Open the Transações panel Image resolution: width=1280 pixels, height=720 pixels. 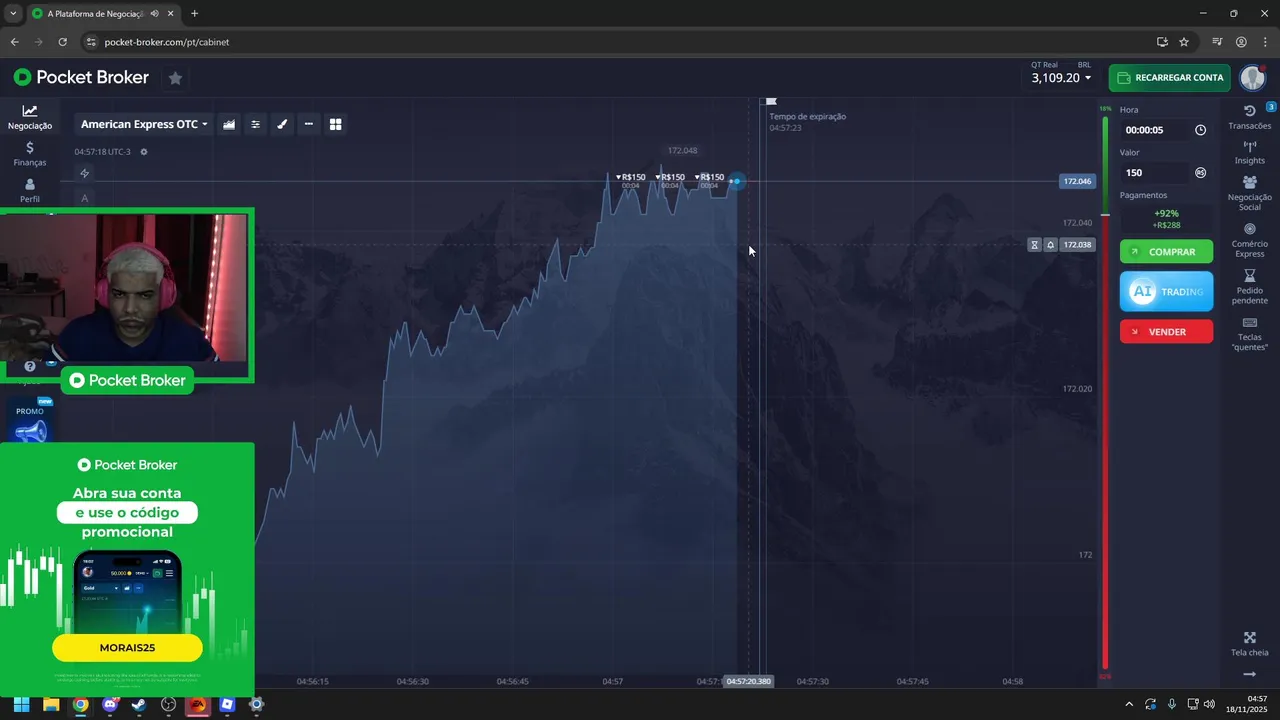pyautogui.click(x=1250, y=117)
